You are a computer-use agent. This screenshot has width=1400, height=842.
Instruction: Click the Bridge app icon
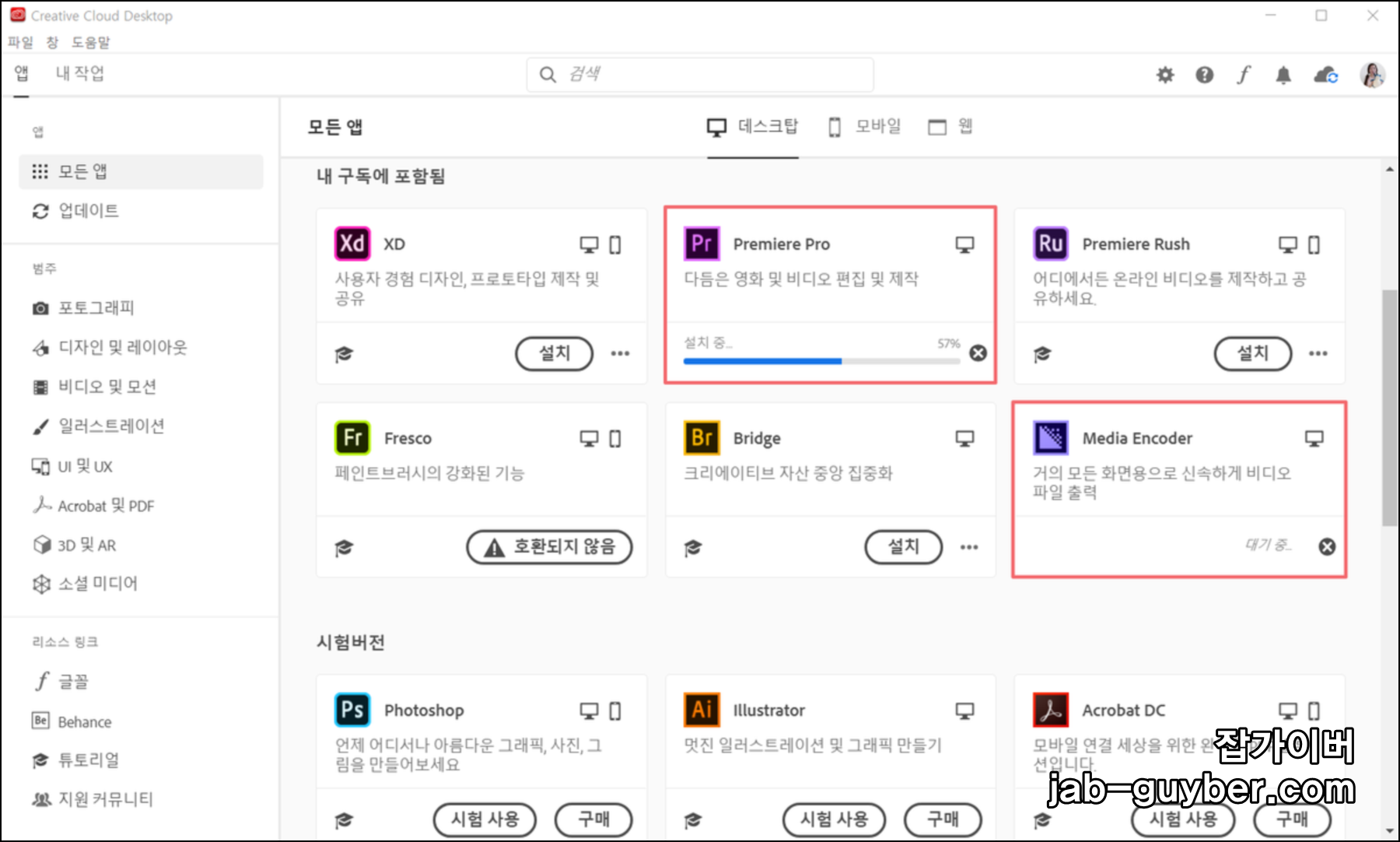[x=702, y=437]
